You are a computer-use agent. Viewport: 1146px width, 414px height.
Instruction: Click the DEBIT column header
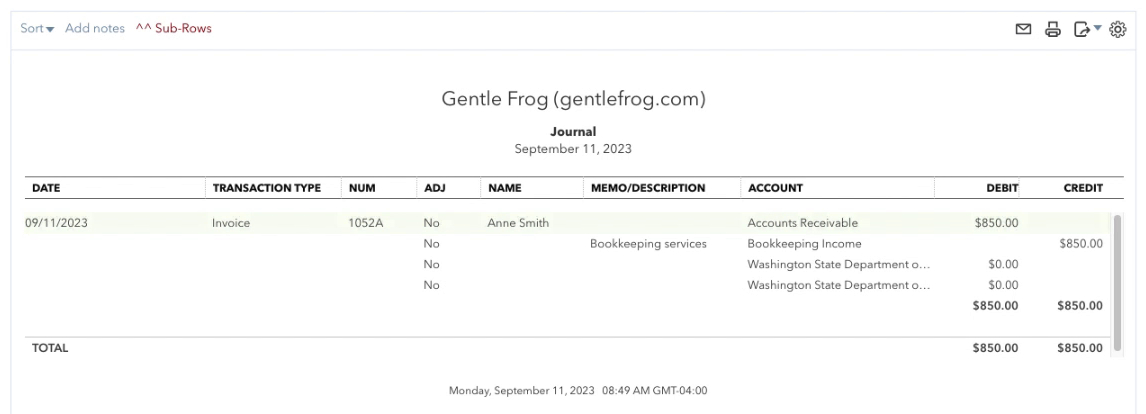pos(1002,188)
